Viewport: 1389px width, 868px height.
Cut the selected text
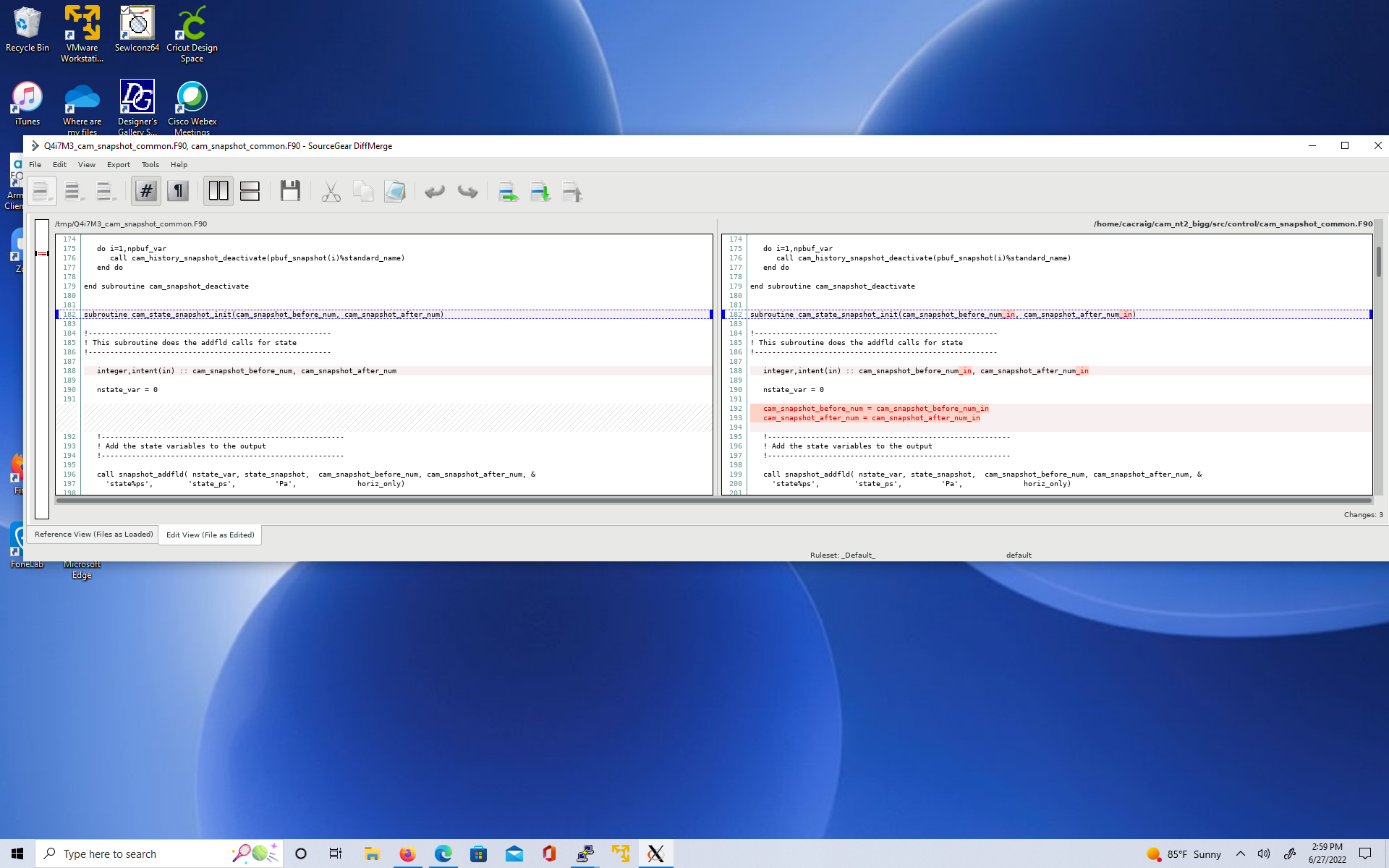331,191
